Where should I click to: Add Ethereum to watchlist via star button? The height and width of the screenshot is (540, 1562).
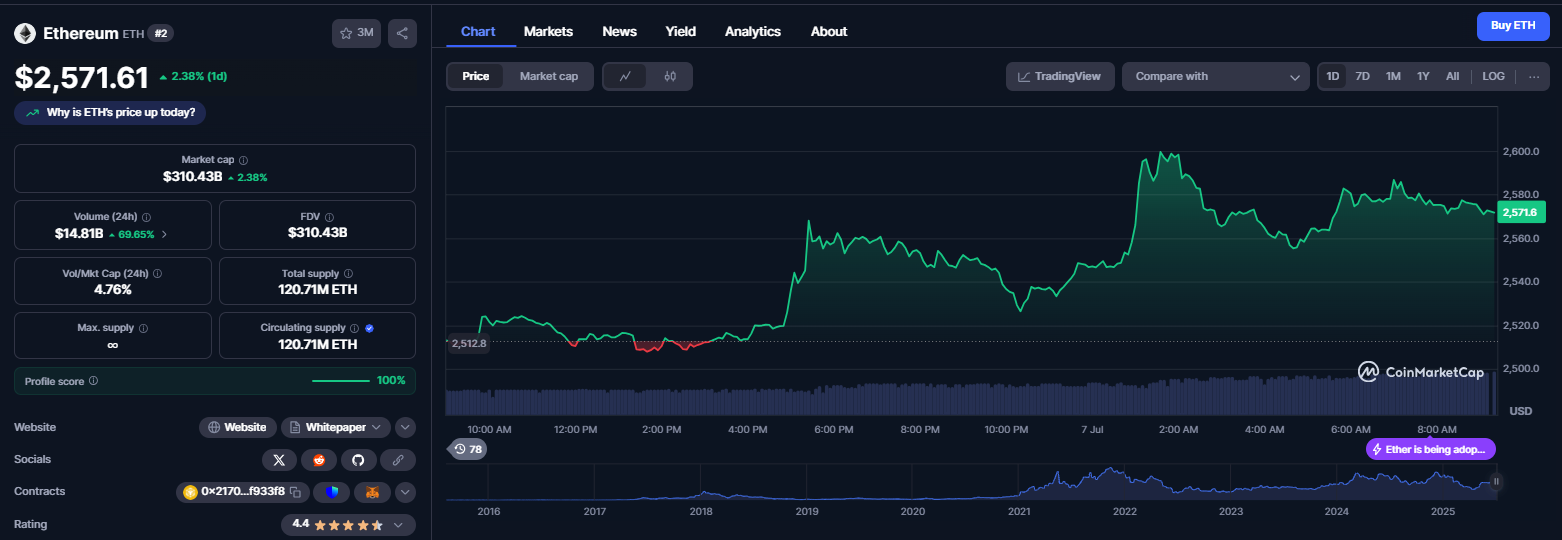point(356,33)
